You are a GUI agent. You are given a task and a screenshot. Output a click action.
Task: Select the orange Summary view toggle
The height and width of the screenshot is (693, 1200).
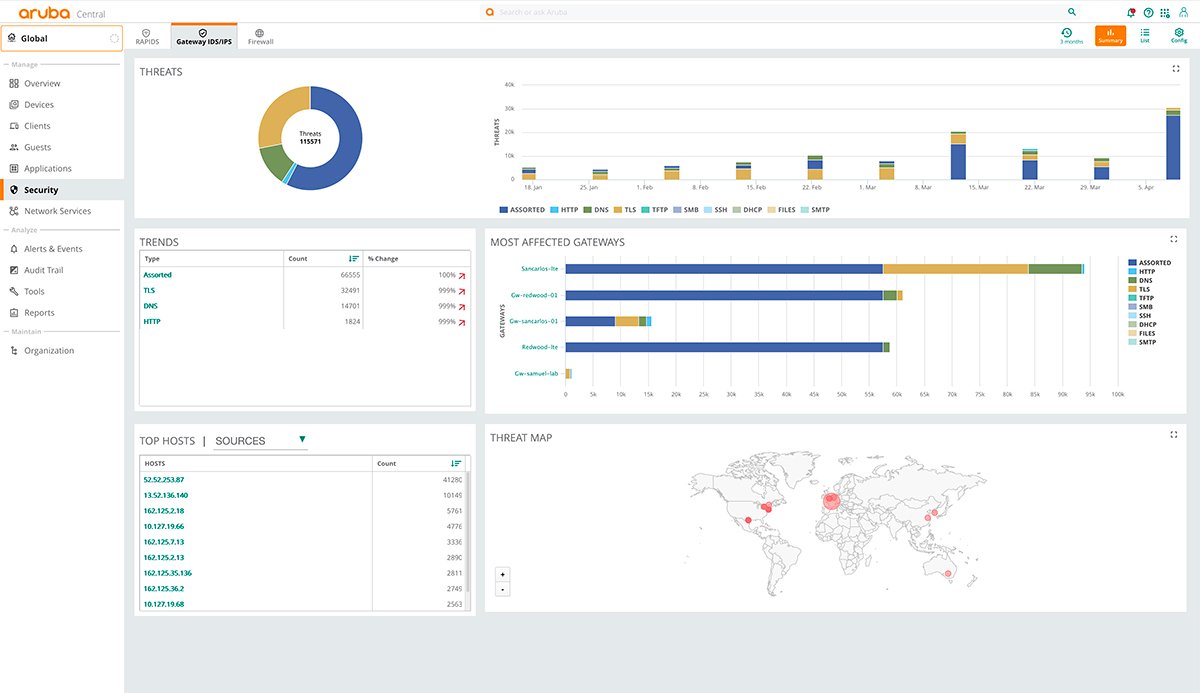1108,34
